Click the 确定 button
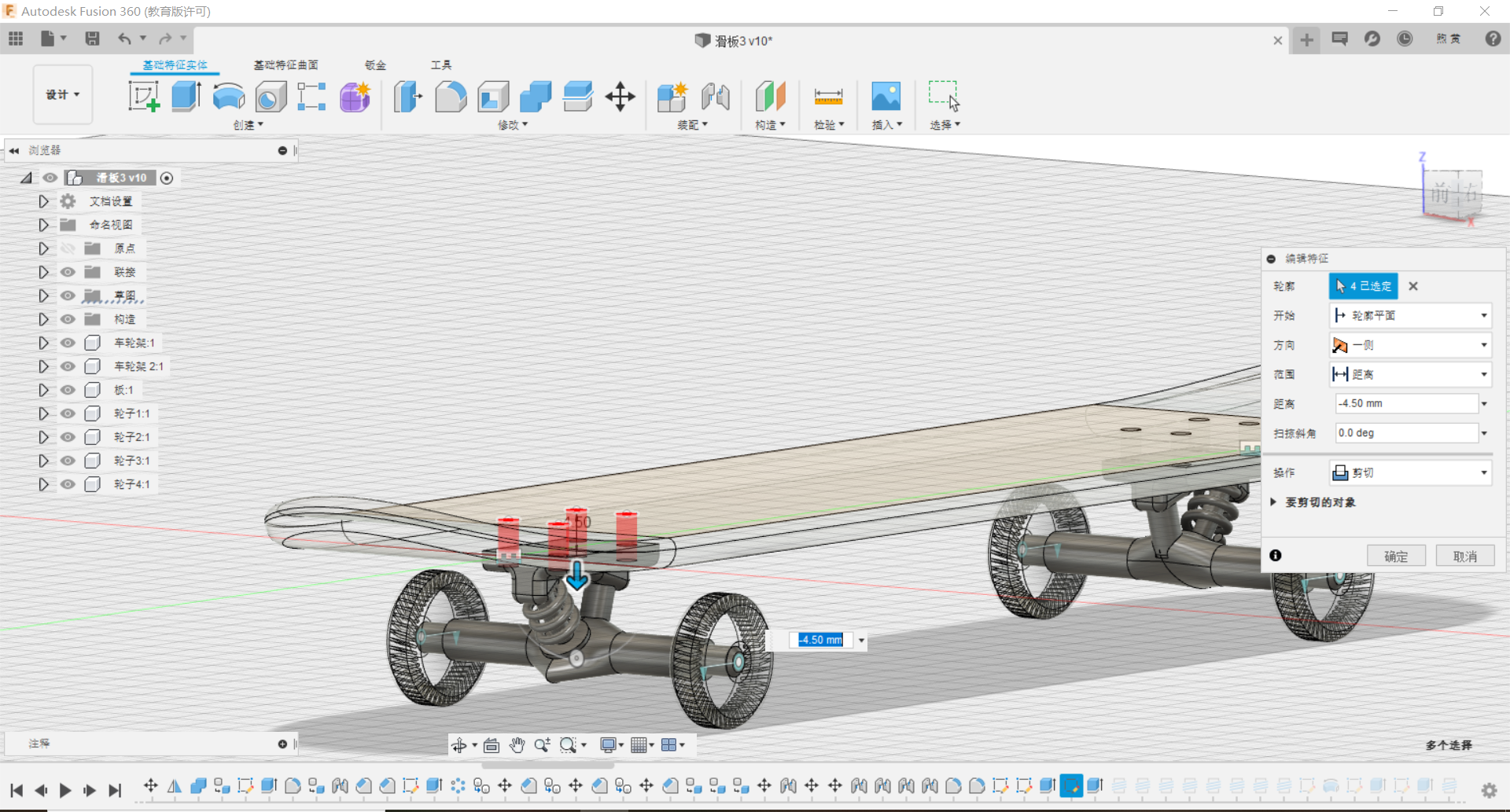The width and height of the screenshot is (1510, 812). (1396, 557)
